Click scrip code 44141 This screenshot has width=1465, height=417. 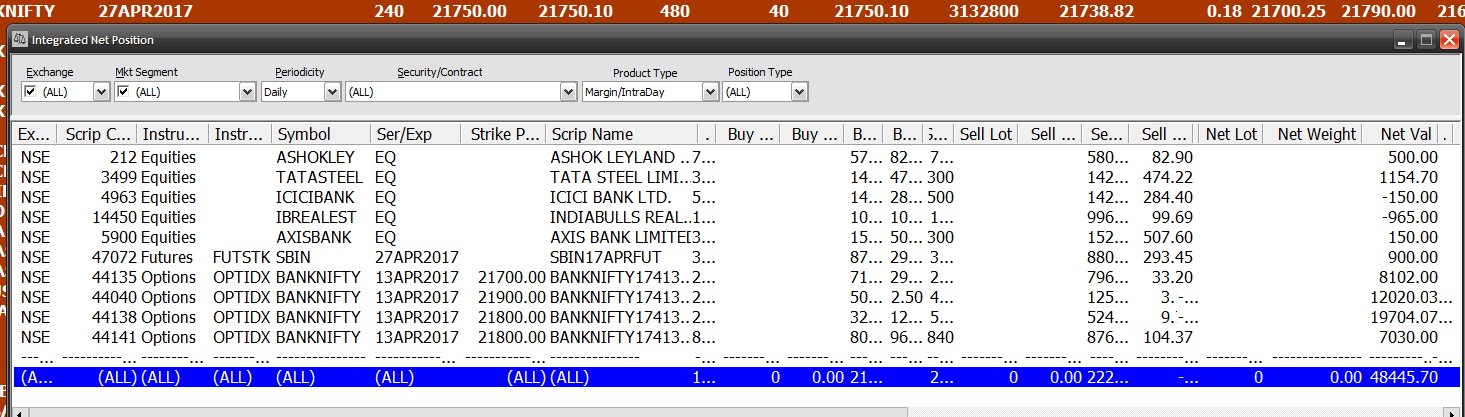pos(115,337)
